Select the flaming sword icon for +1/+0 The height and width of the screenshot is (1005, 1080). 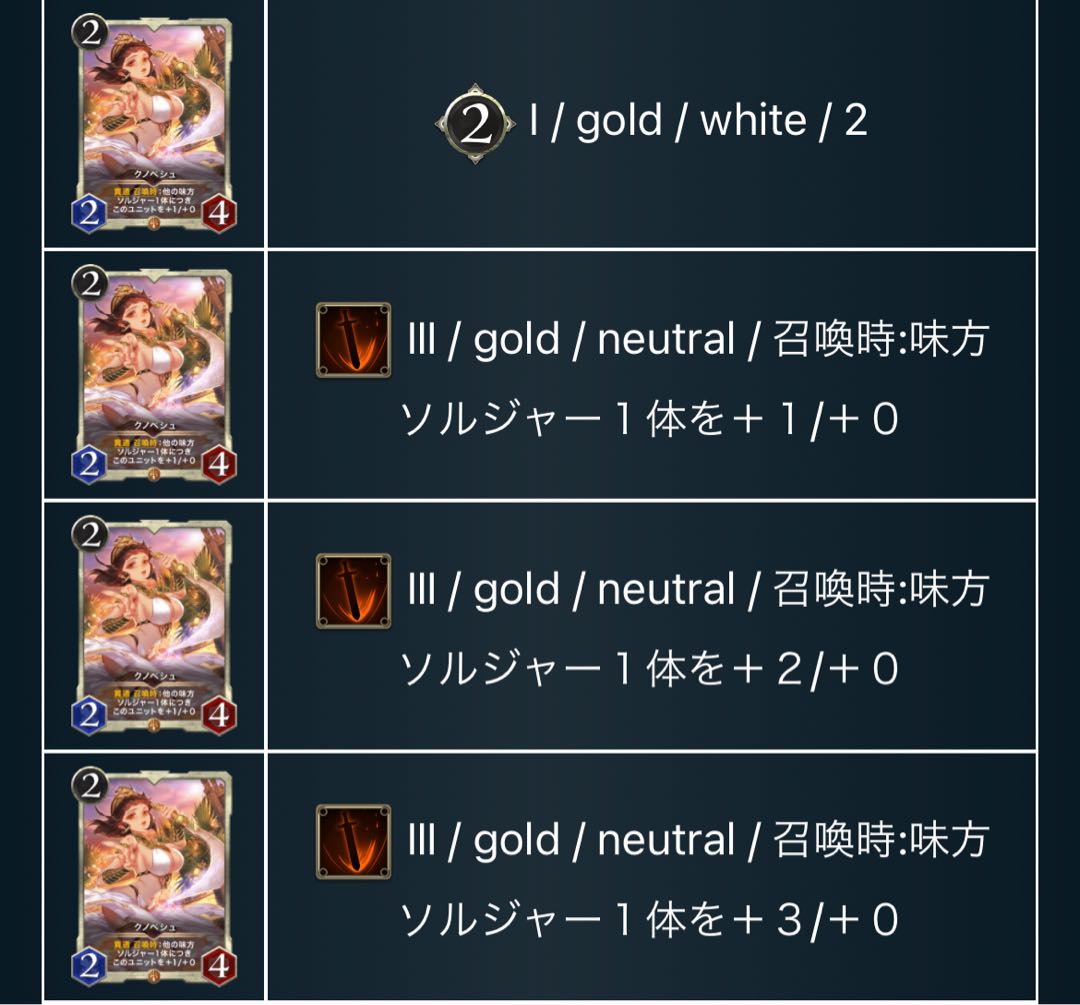click(353, 340)
